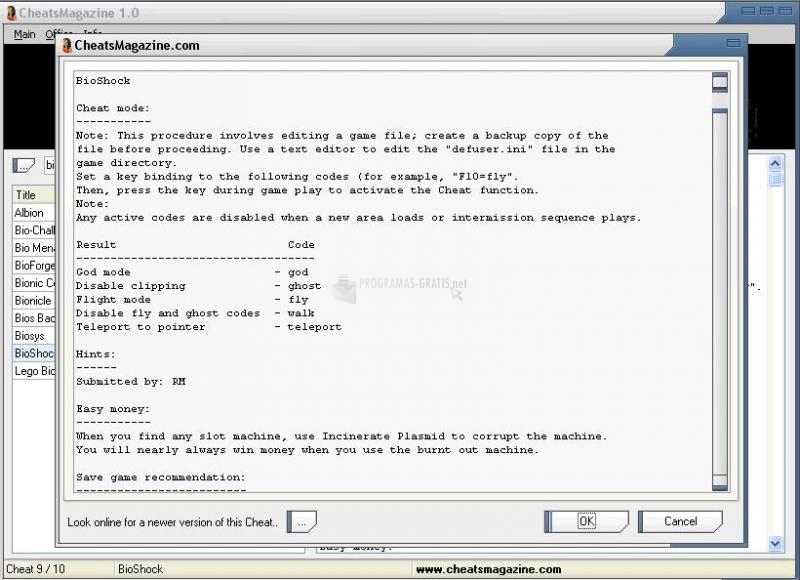
Task: Click the "BioShock" heading in the cheat text
Action: [103, 81]
